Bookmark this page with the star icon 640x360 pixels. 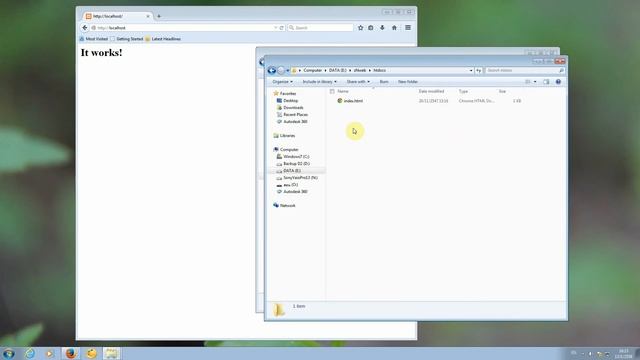click(x=360, y=28)
